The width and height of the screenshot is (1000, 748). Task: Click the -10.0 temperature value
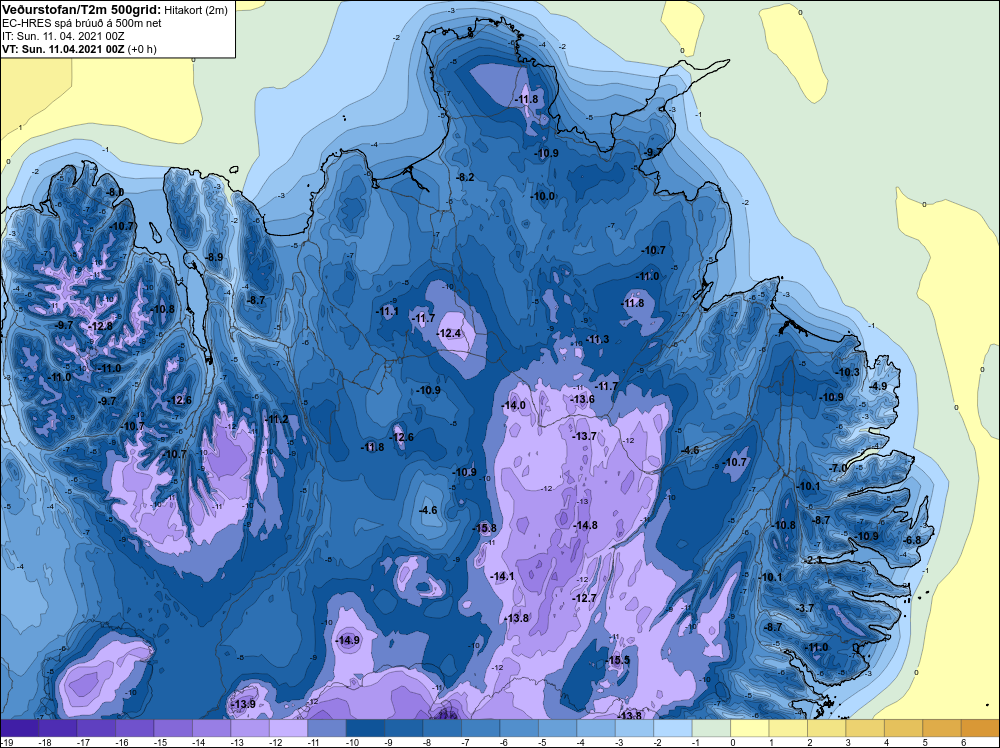point(543,196)
